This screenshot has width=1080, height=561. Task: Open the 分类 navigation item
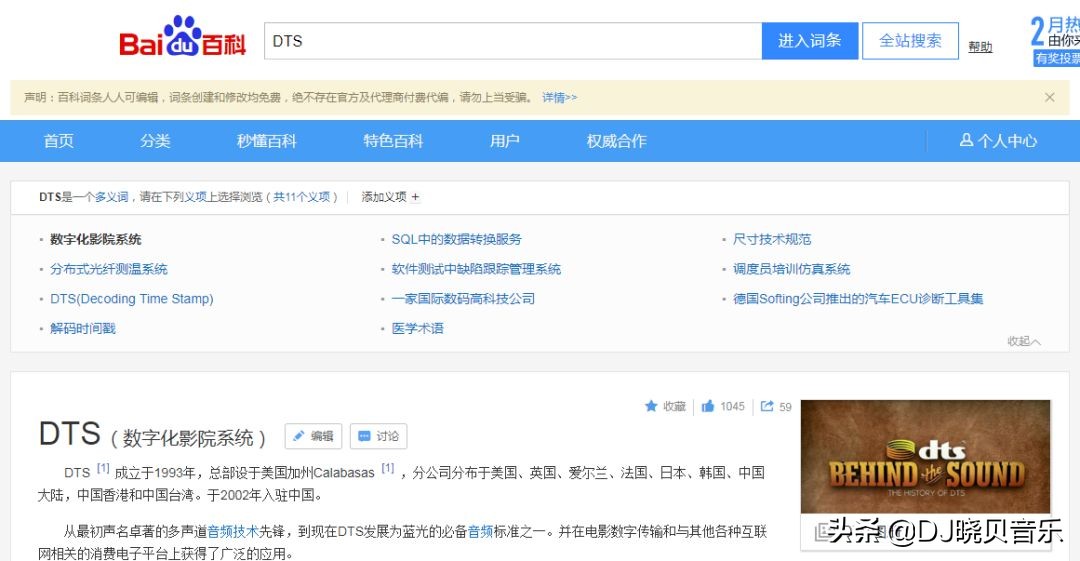(155, 141)
